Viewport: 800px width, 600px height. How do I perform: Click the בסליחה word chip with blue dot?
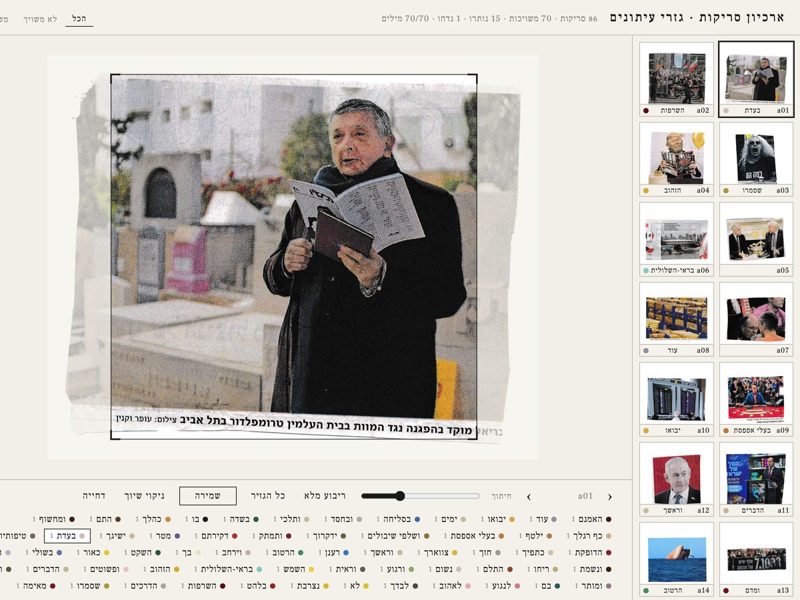tap(399, 519)
